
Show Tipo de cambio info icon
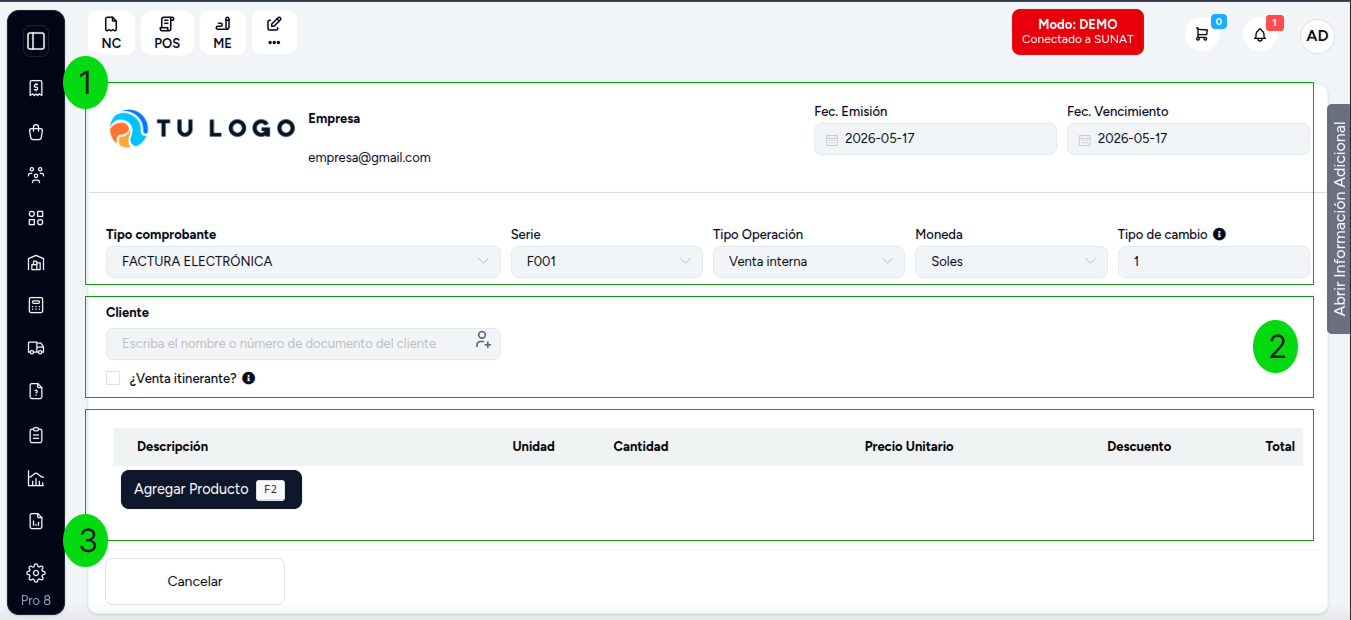(x=1219, y=234)
